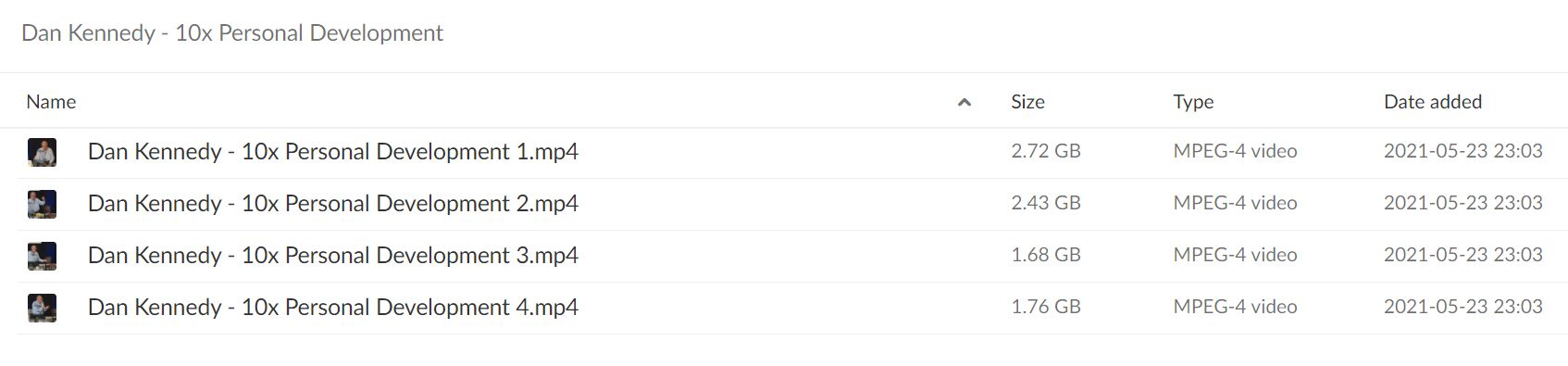Select the 2.72 GB size cell
1568x366 pixels.
click(x=1046, y=151)
